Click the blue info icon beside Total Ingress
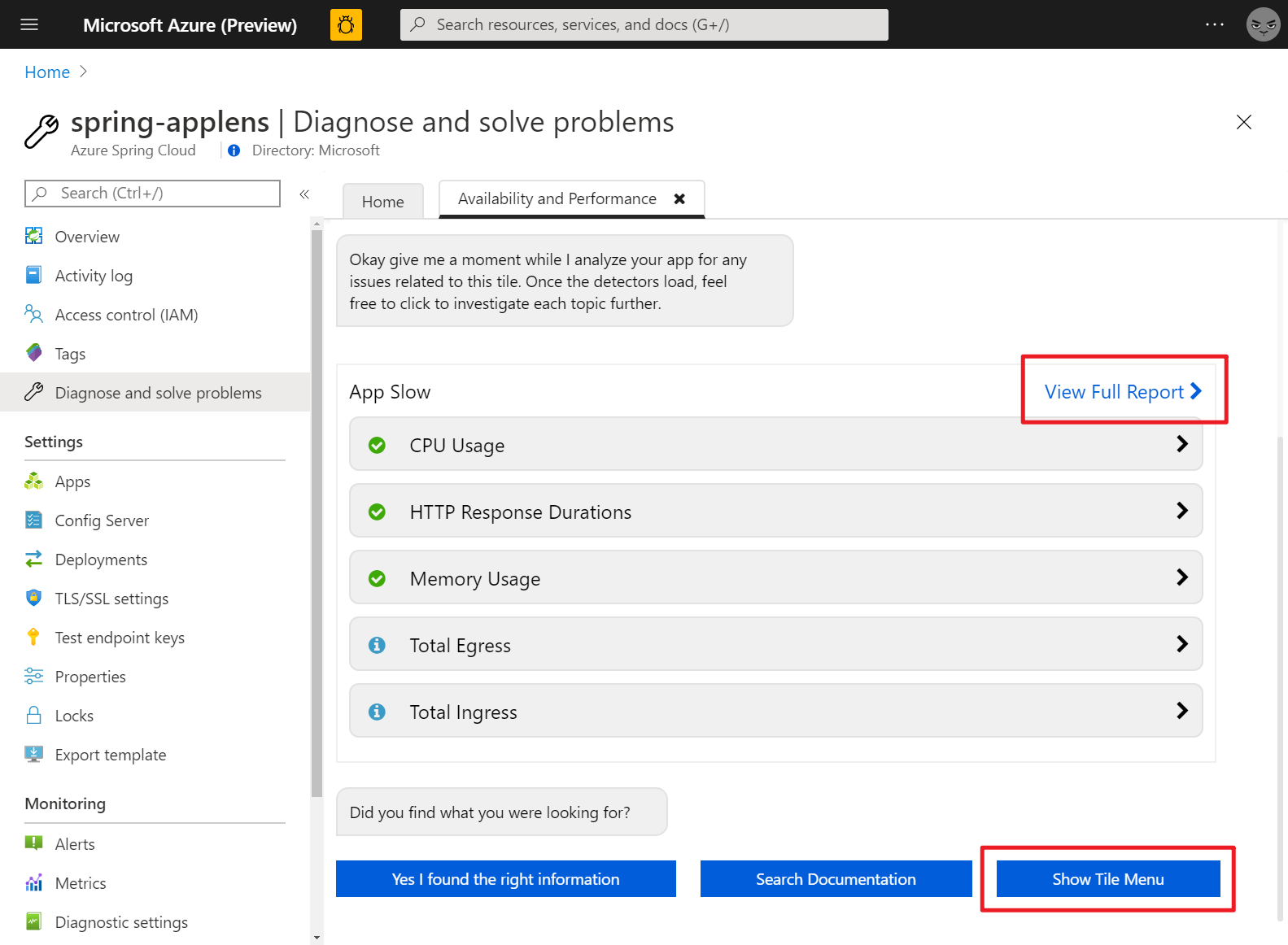The width and height of the screenshot is (1288, 945). click(377, 712)
